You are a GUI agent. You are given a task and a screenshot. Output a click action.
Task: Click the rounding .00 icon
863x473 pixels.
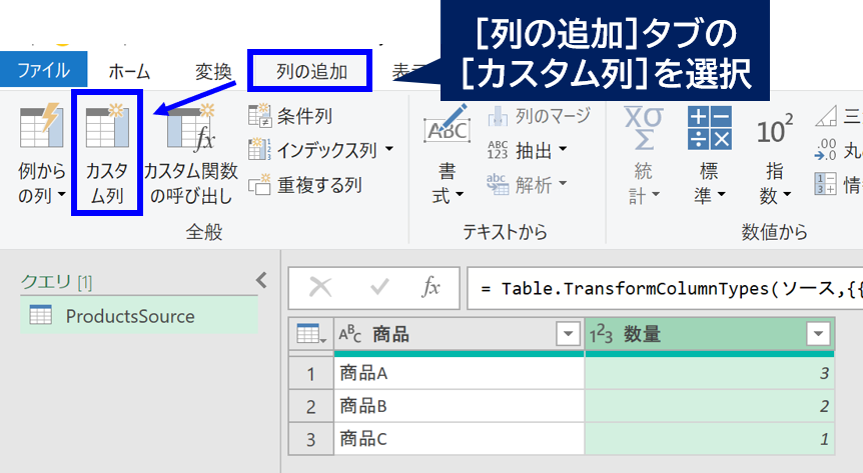pyautogui.click(x=826, y=149)
